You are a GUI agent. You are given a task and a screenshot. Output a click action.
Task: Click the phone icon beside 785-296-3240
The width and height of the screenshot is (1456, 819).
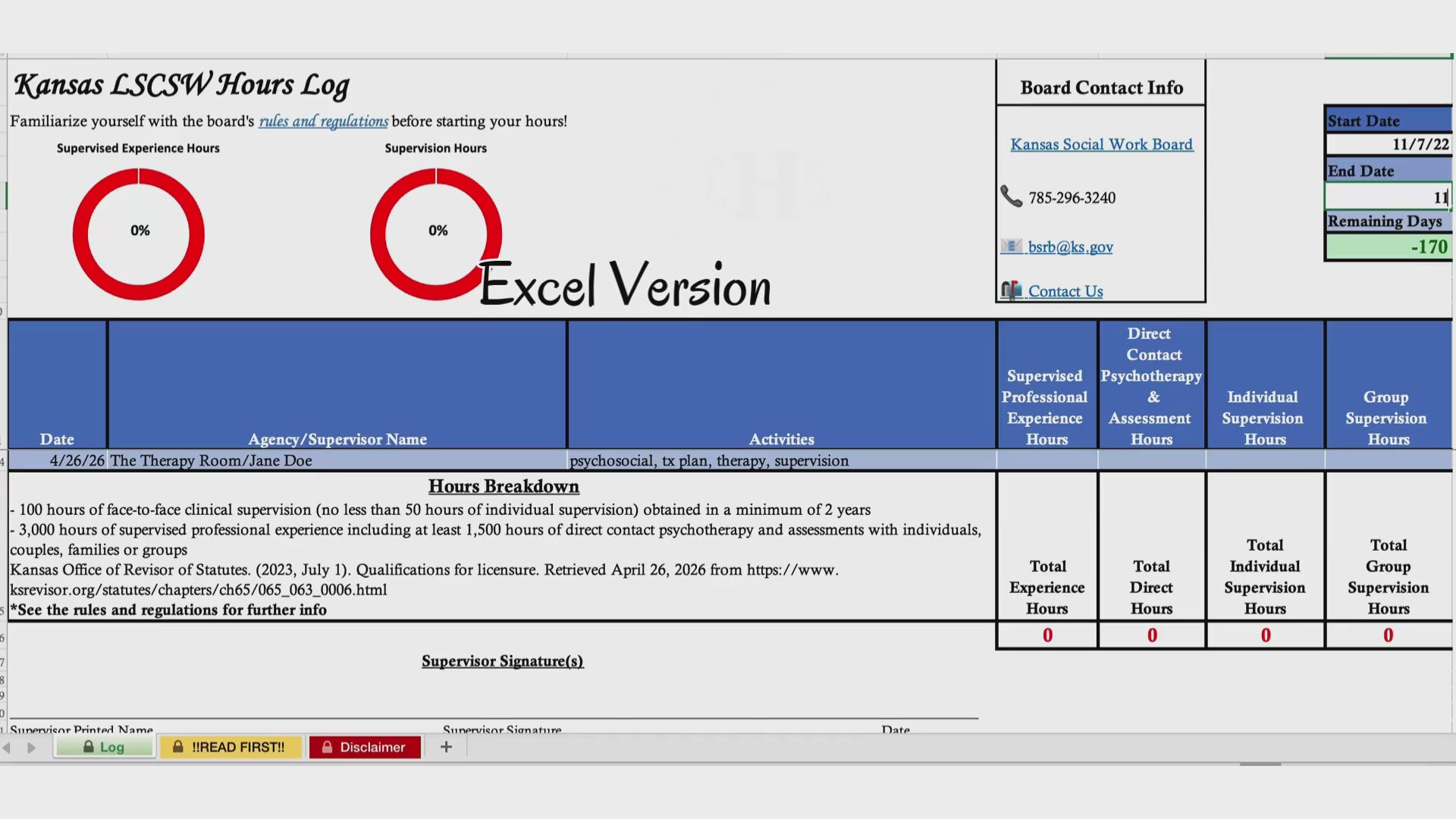pyautogui.click(x=1011, y=196)
